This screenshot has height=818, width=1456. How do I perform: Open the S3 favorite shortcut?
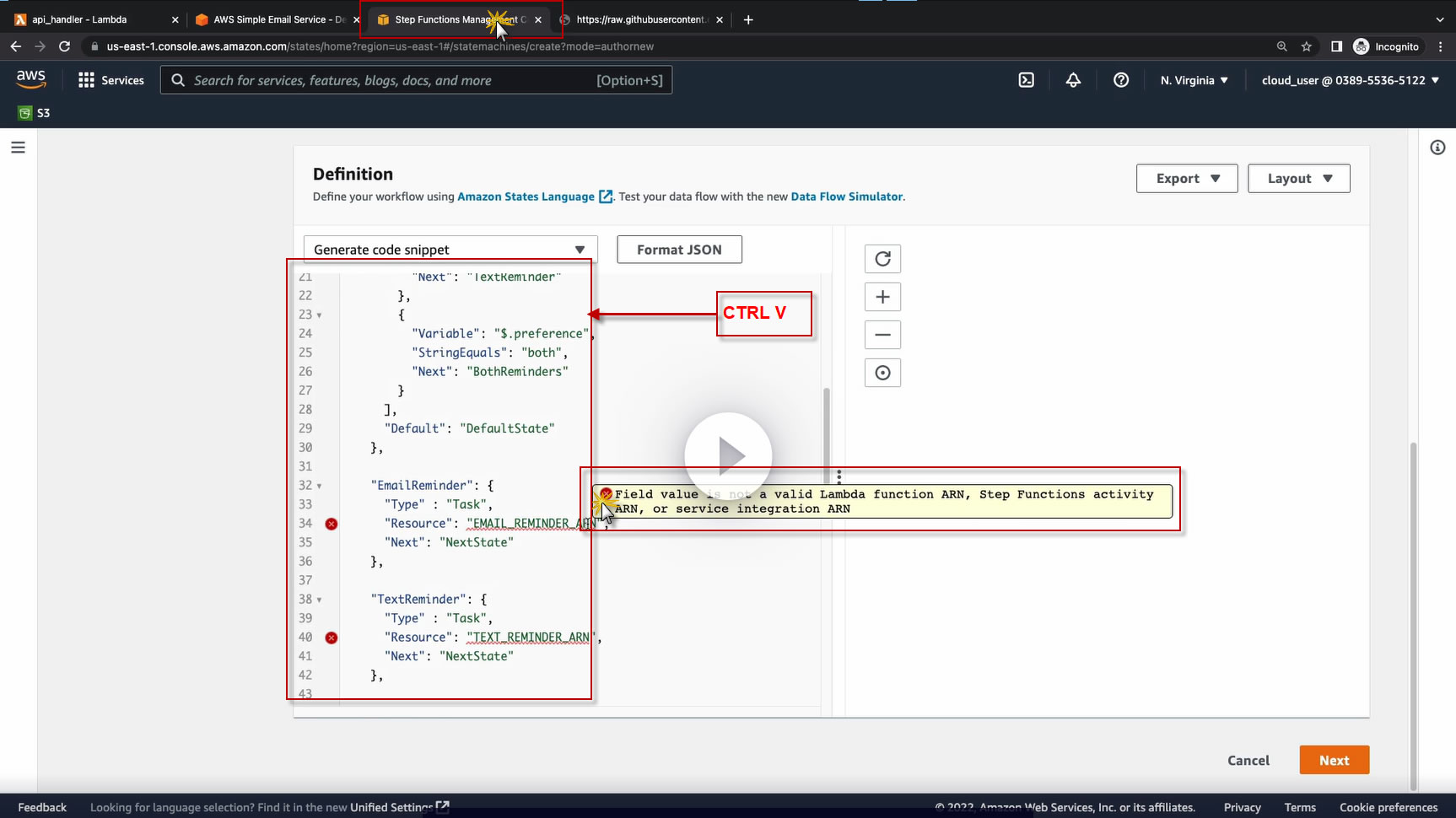[34, 113]
